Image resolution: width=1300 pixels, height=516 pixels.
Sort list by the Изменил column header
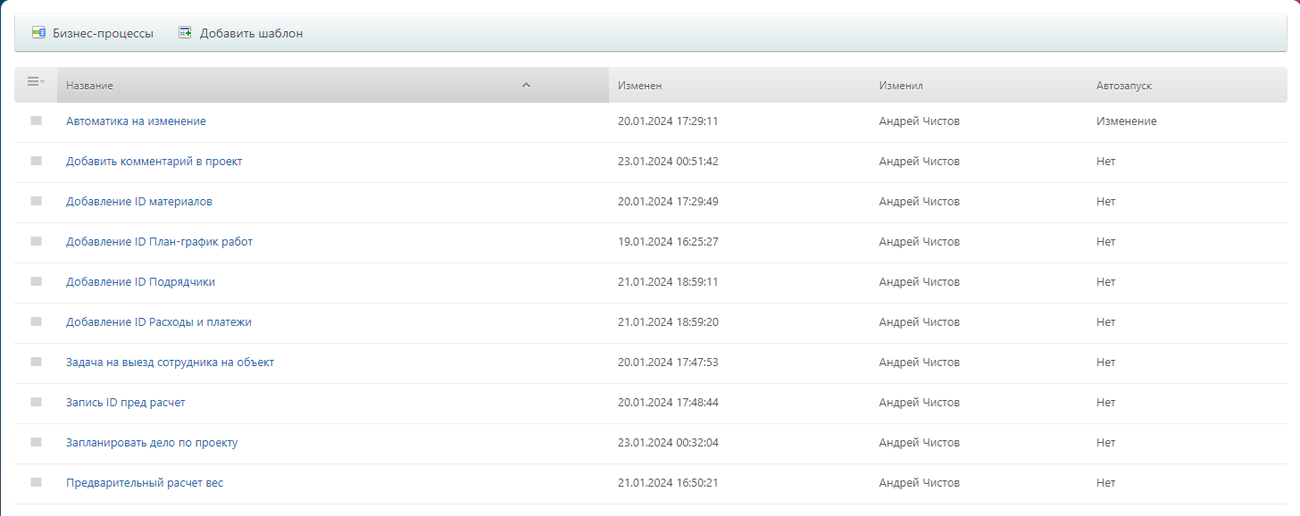[x=900, y=86]
